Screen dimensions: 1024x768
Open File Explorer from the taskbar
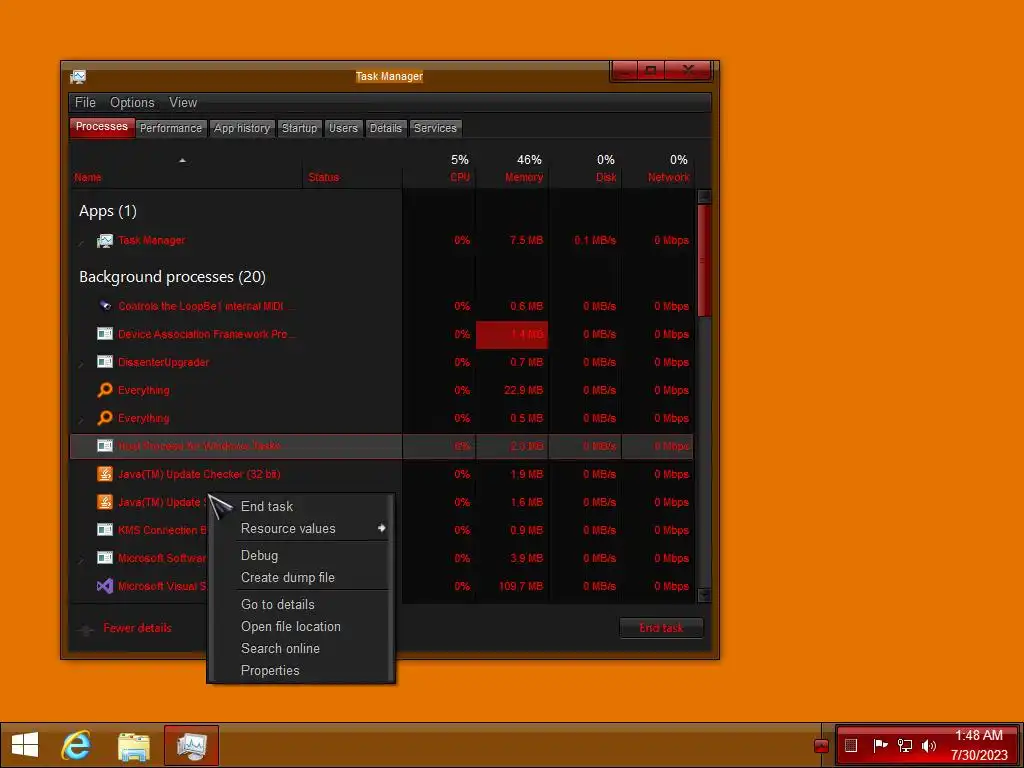pyautogui.click(x=134, y=746)
